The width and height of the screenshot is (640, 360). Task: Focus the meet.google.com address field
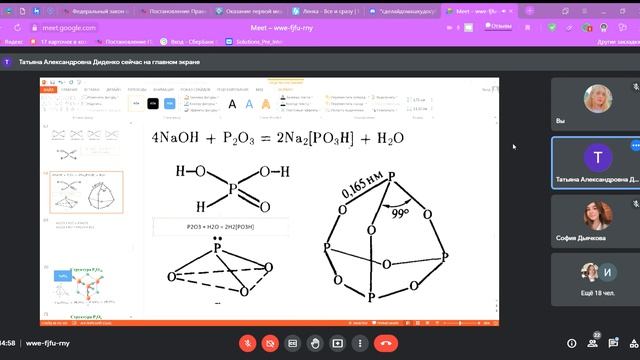point(69,28)
